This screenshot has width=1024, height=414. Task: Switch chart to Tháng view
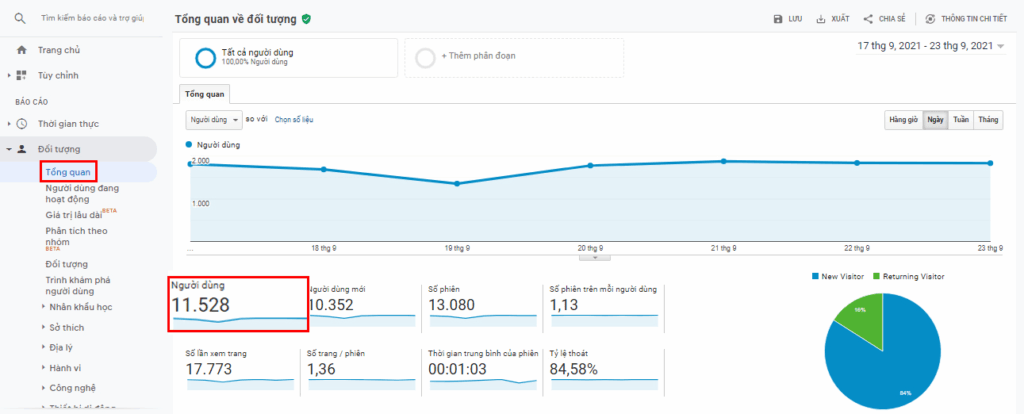pos(988,120)
